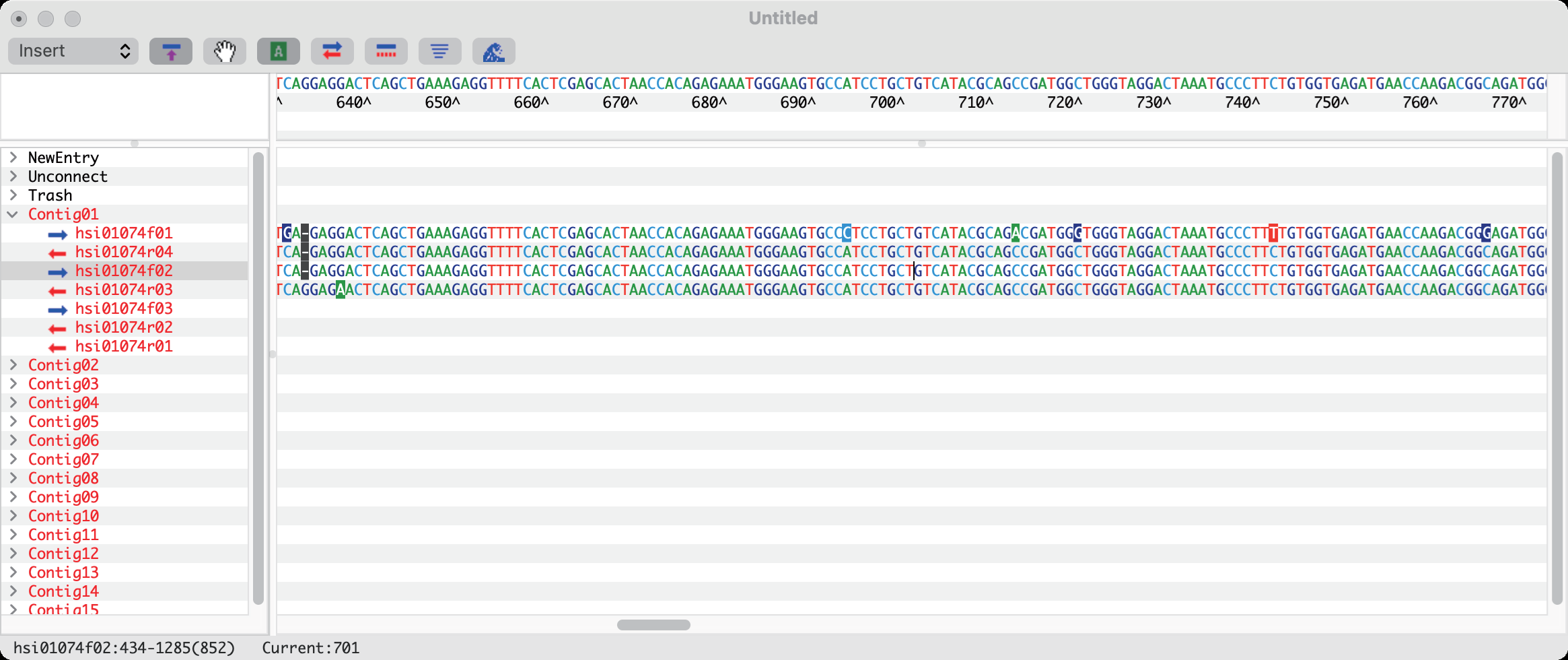Click the red reverse arrow of hsi01074r04
Screen dimensions: 1568x660
point(58,253)
